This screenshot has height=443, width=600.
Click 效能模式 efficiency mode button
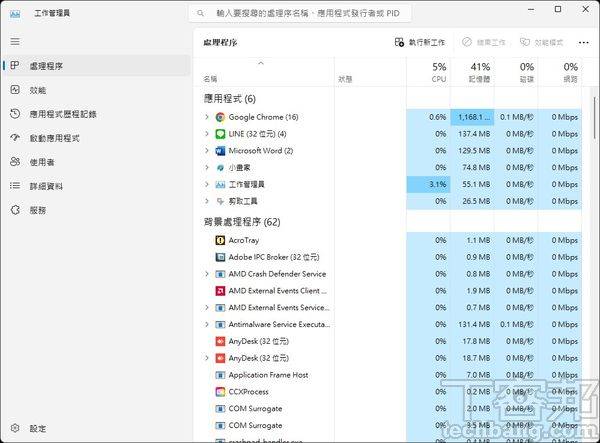click(542, 42)
